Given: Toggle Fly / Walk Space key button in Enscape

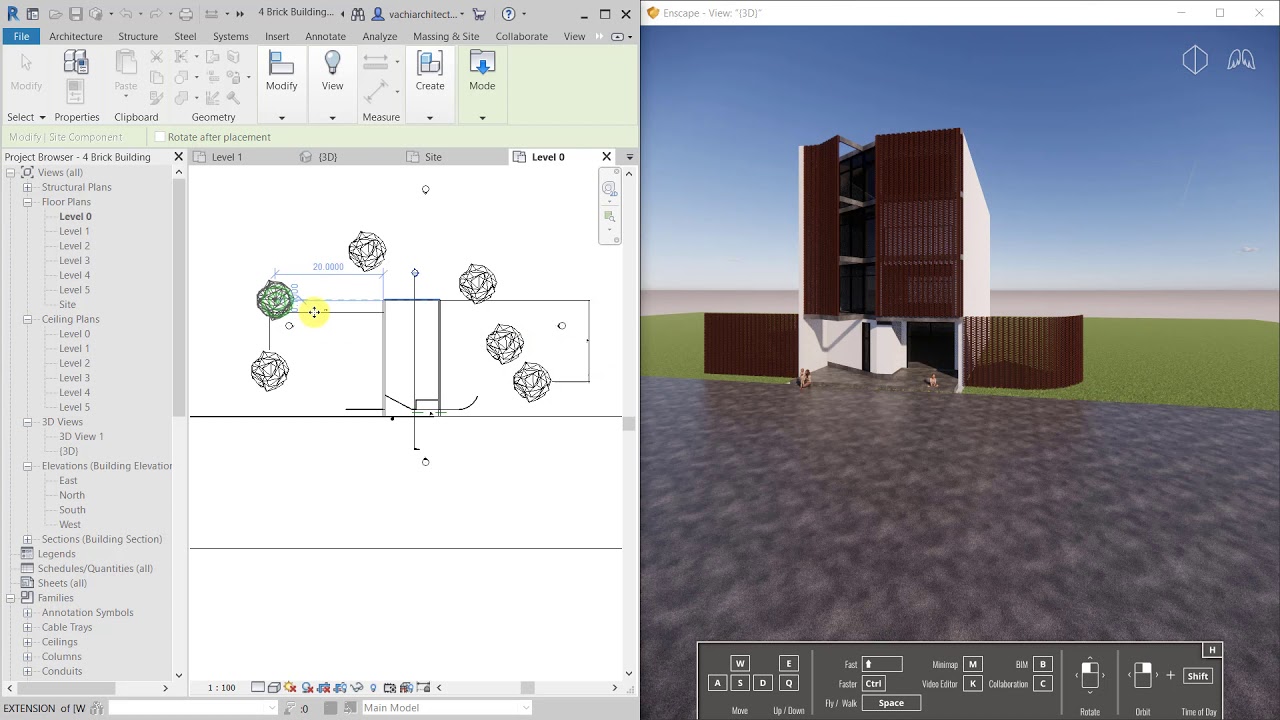Looking at the screenshot, I should tap(891, 703).
